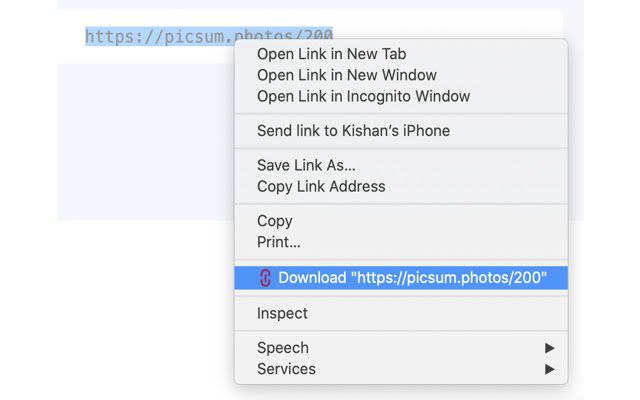Screen dimensions: 640x400
Task: Expand the Speech submenu arrow
Action: [549, 348]
